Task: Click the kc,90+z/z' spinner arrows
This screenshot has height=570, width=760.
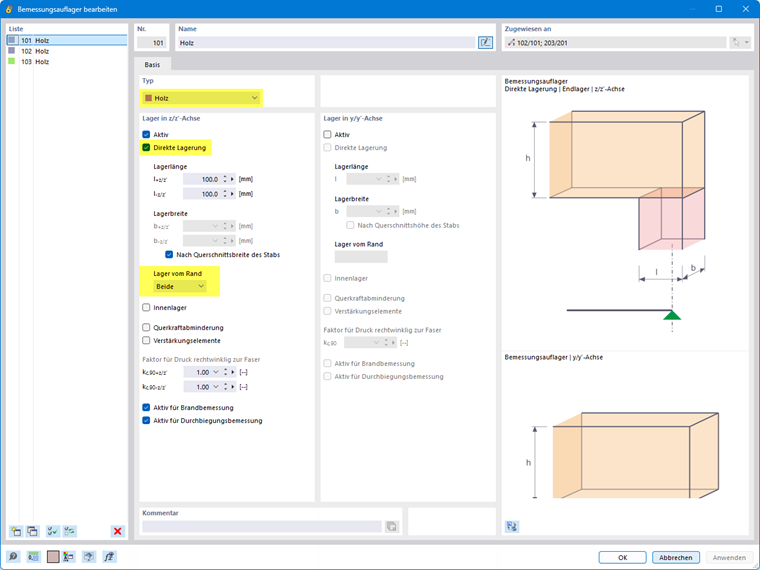Action: point(225,372)
